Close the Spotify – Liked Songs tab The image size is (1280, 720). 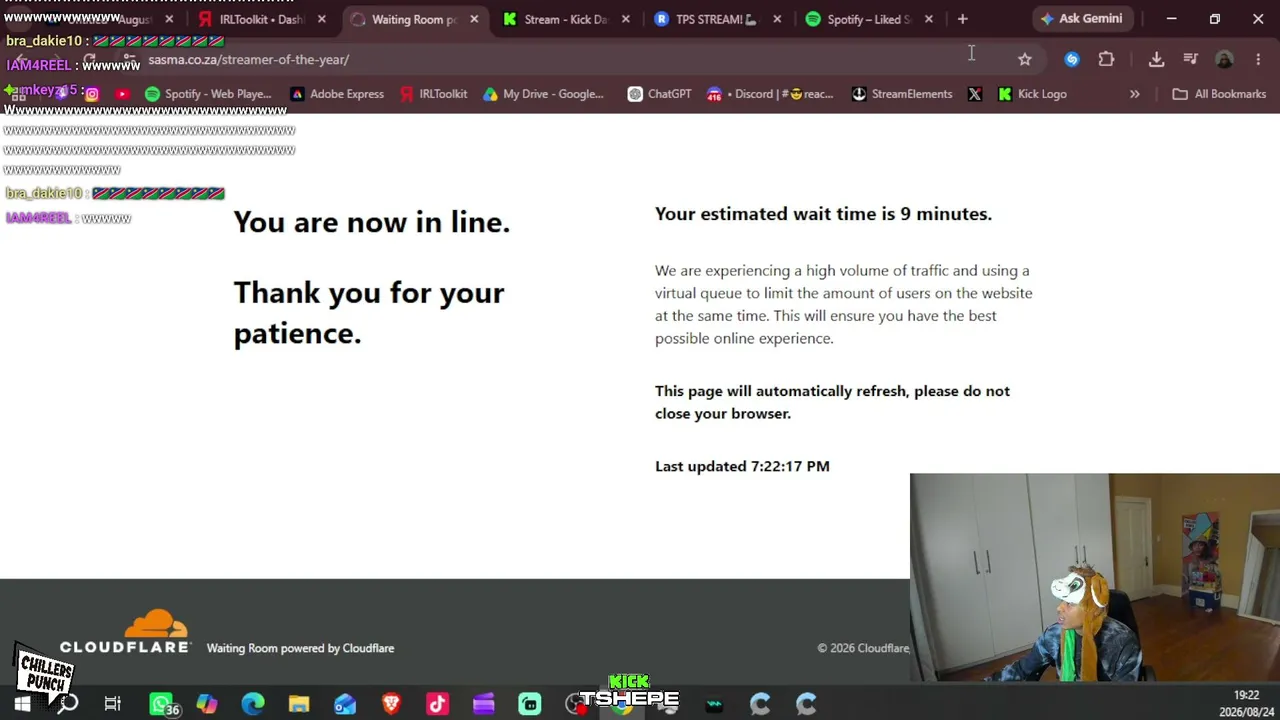[x=929, y=19]
